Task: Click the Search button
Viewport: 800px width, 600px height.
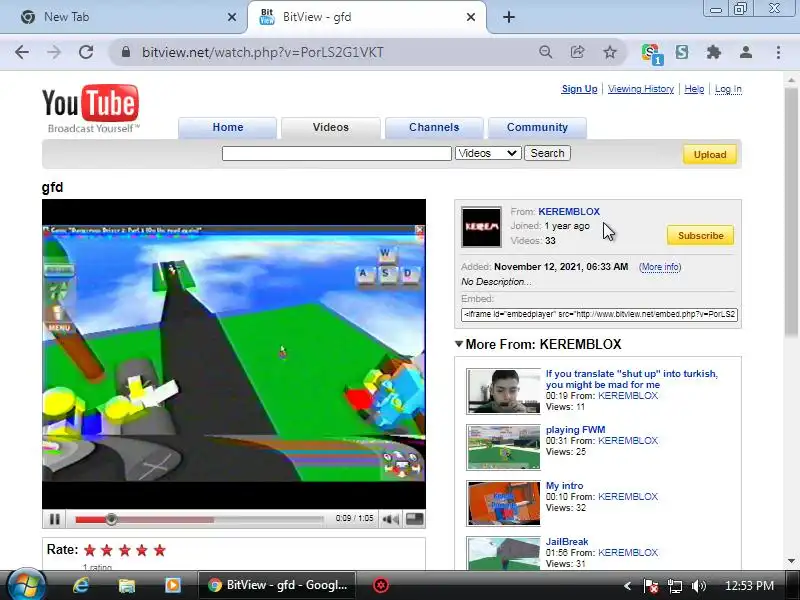Action: point(547,153)
